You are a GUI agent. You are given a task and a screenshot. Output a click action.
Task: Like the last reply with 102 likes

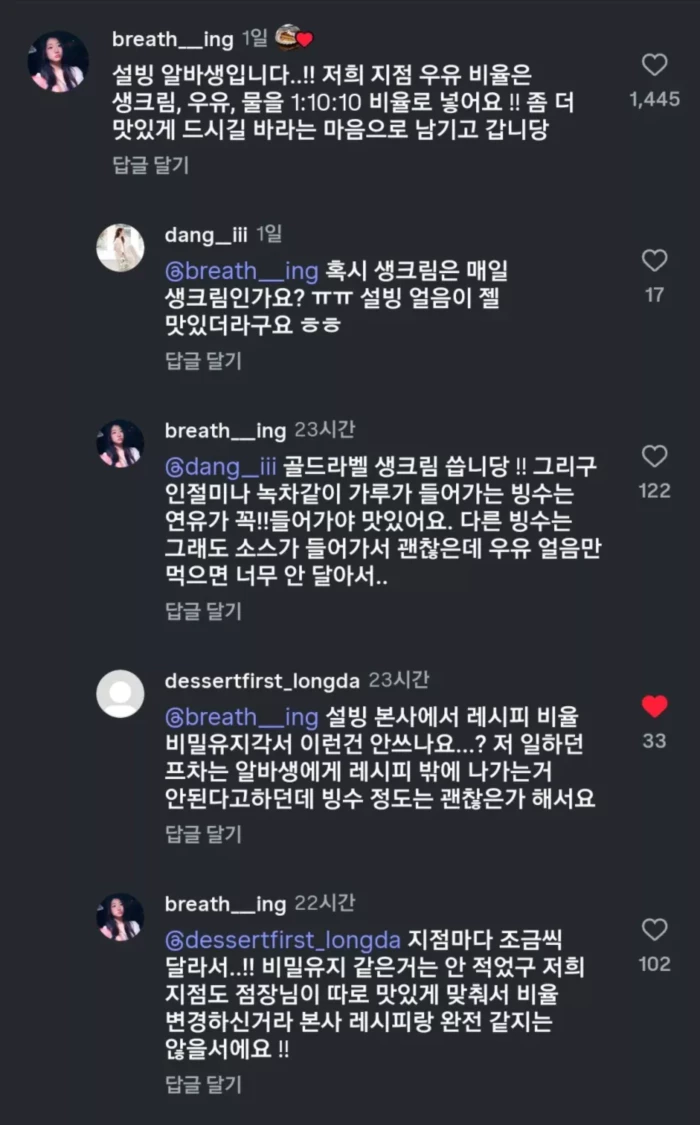(654, 930)
